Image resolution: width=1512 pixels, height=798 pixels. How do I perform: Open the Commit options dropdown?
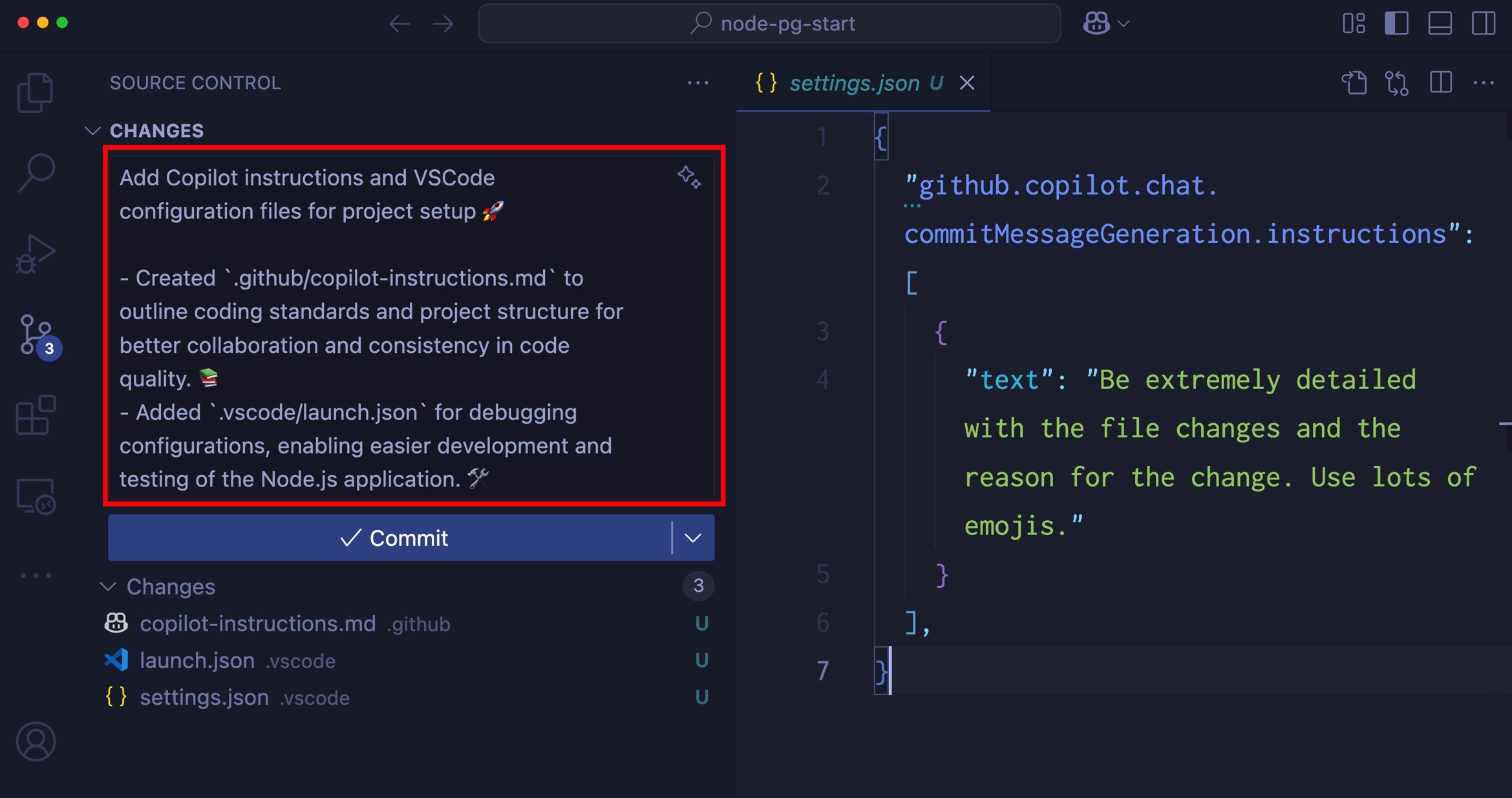694,538
